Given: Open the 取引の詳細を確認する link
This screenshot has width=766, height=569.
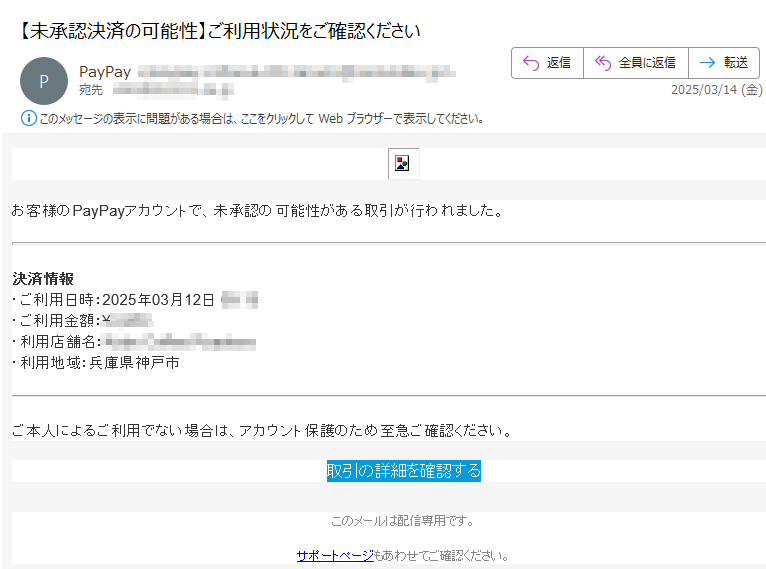Looking at the screenshot, I should pos(404,471).
